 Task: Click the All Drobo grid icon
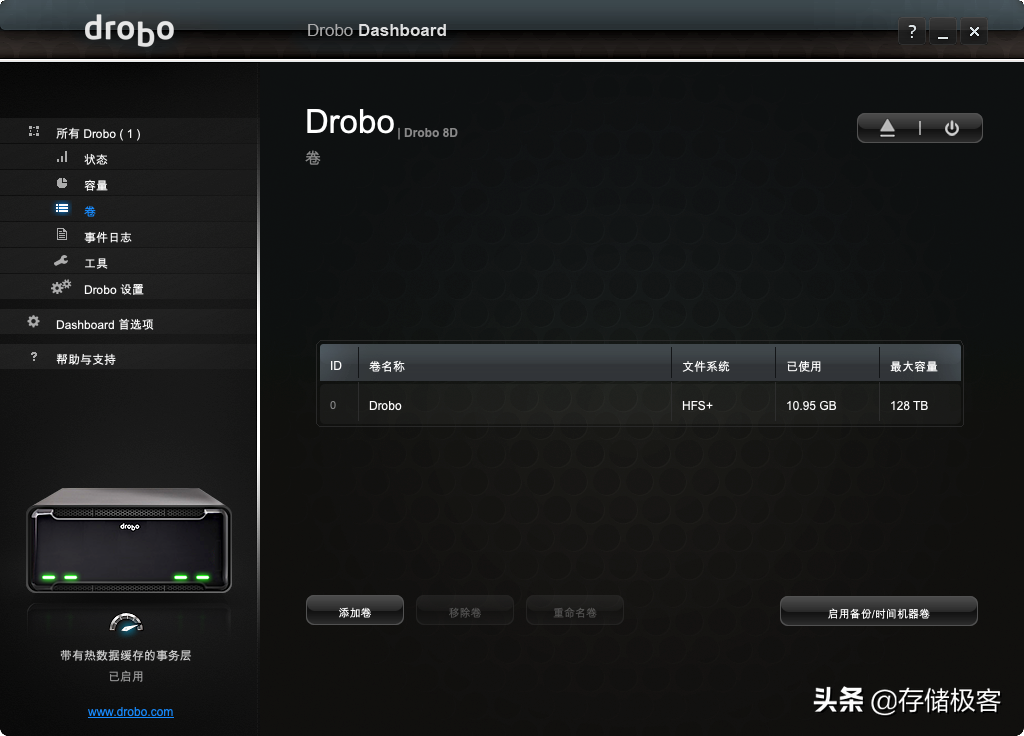[x=34, y=131]
